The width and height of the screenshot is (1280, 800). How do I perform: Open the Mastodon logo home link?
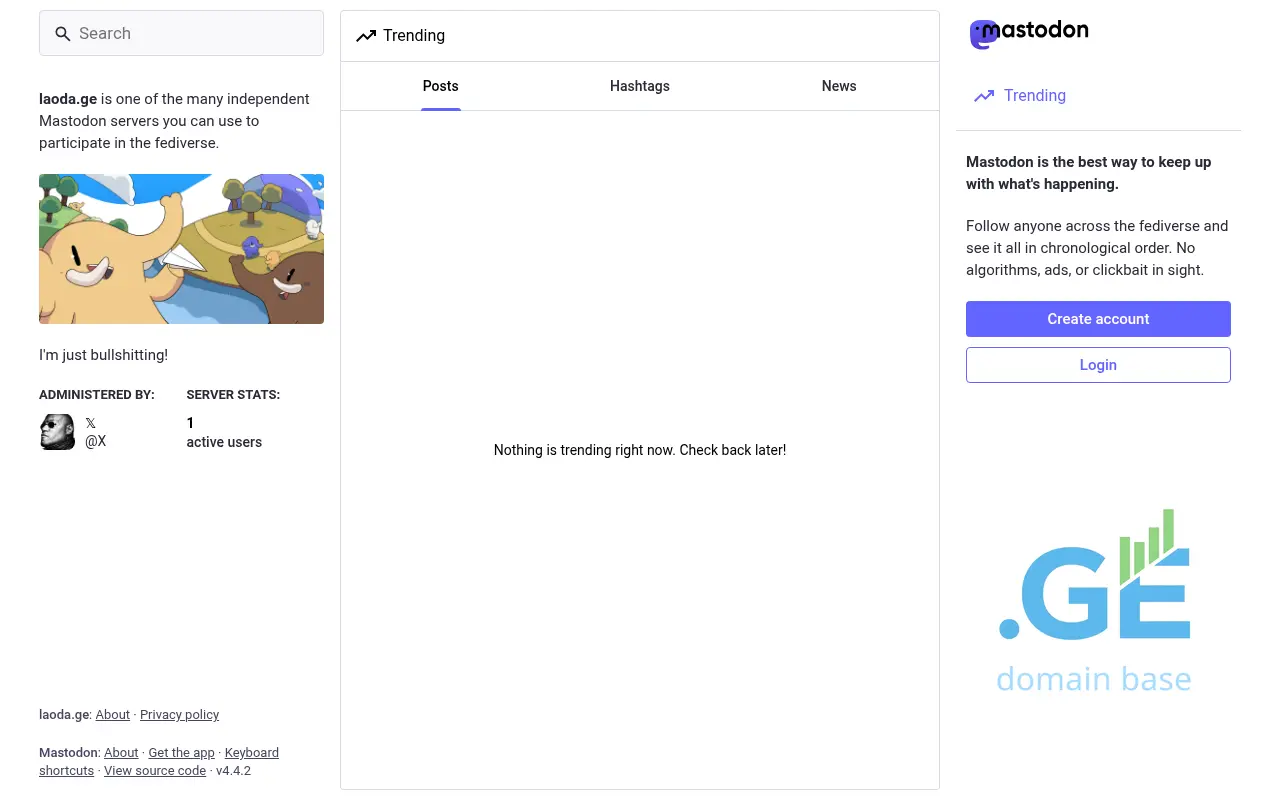pos(1029,33)
